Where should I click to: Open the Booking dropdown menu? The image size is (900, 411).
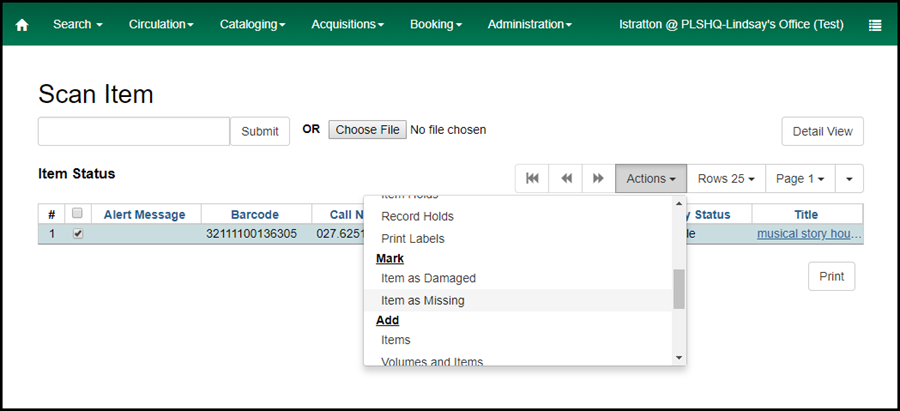436,24
